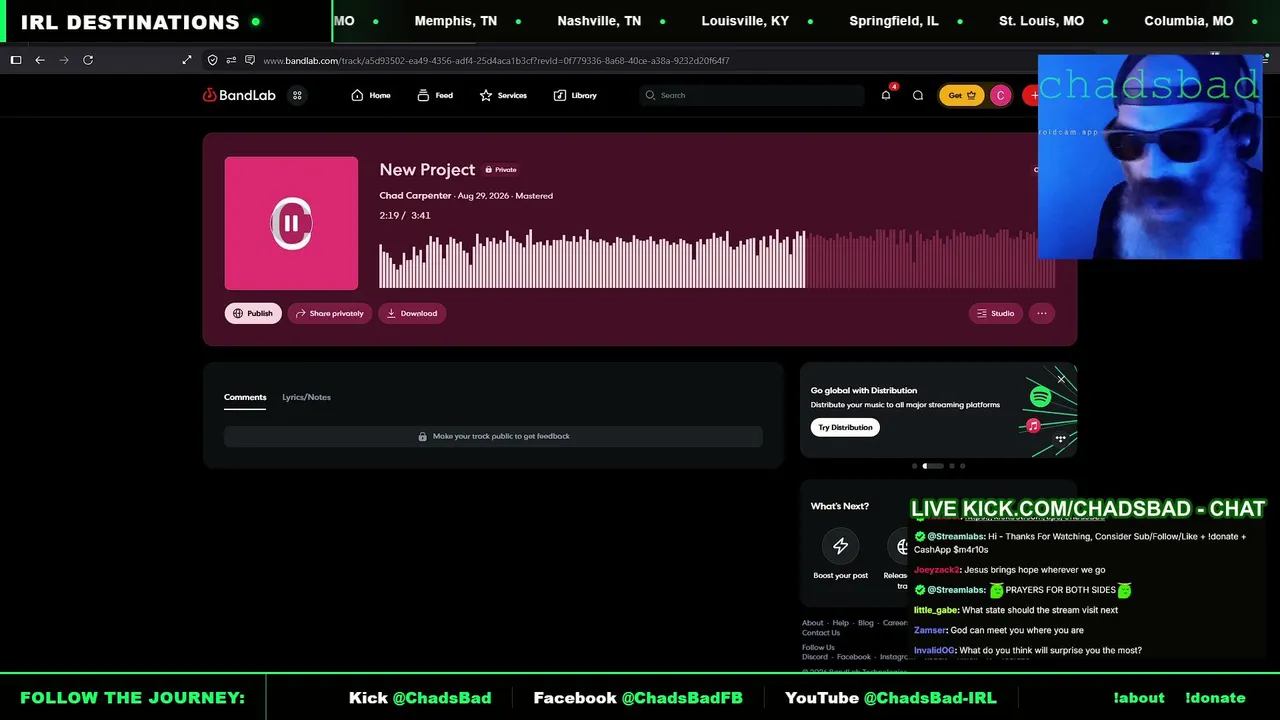Open the chat messages icon
The image size is (1280, 720).
(x=918, y=95)
